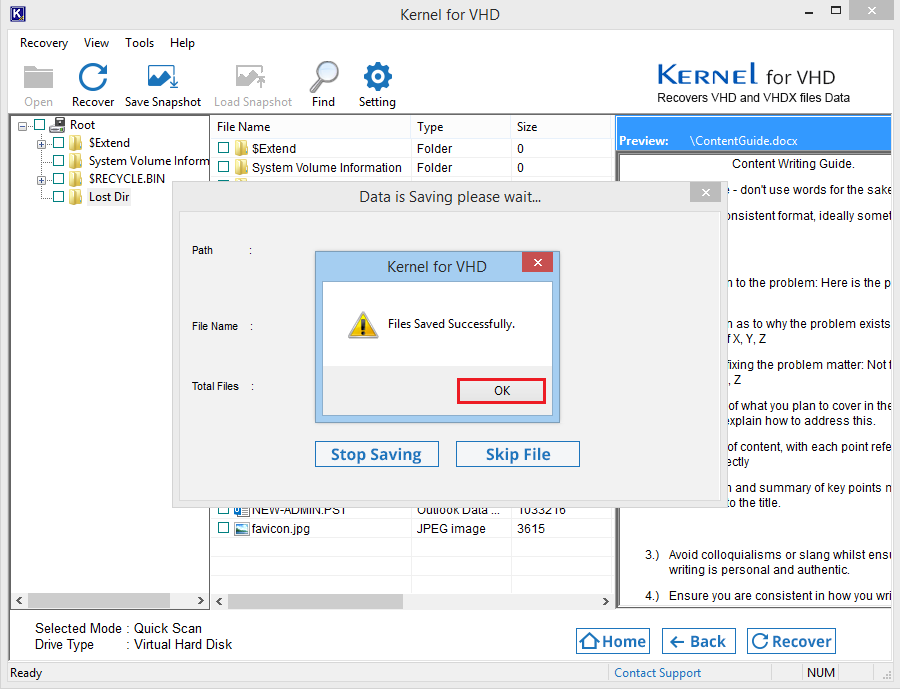This screenshot has height=689, width=900.
Task: Open the View menu
Action: pyautogui.click(x=96, y=43)
